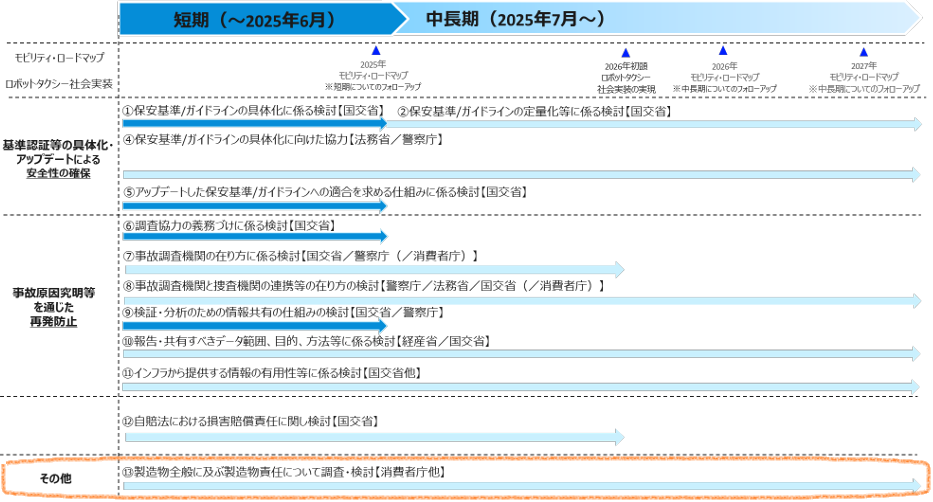Click the light blue arrow bar under item ⑧

point(522,301)
